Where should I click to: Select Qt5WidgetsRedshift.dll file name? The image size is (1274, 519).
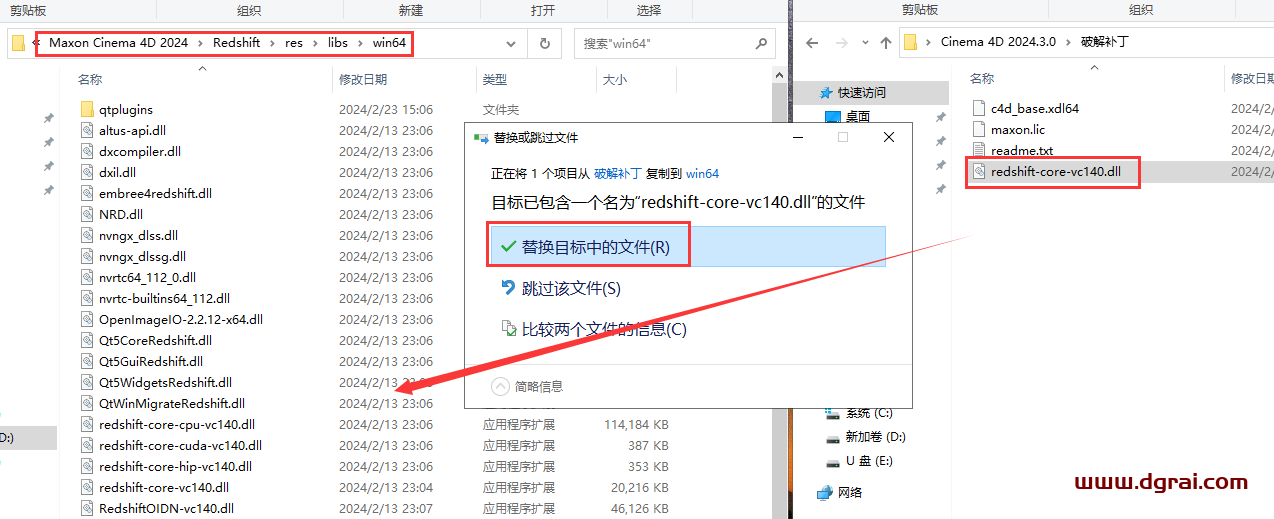(x=165, y=382)
